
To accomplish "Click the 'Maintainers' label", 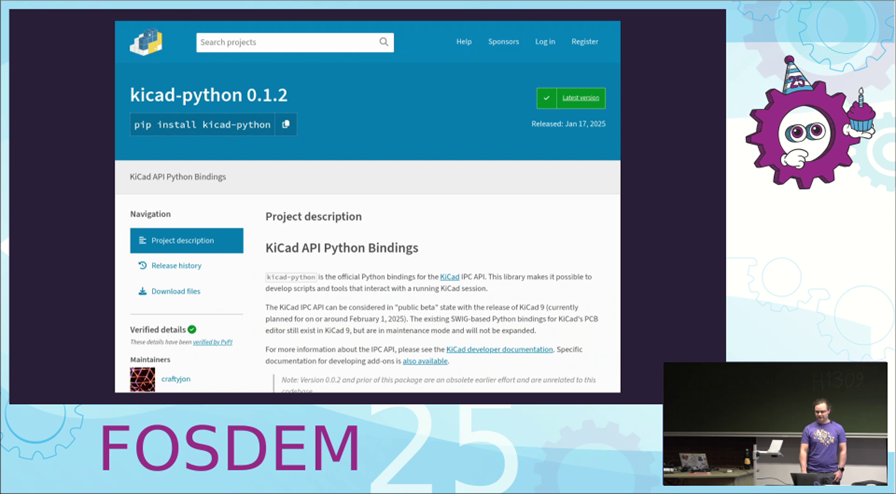I will coord(150,360).
